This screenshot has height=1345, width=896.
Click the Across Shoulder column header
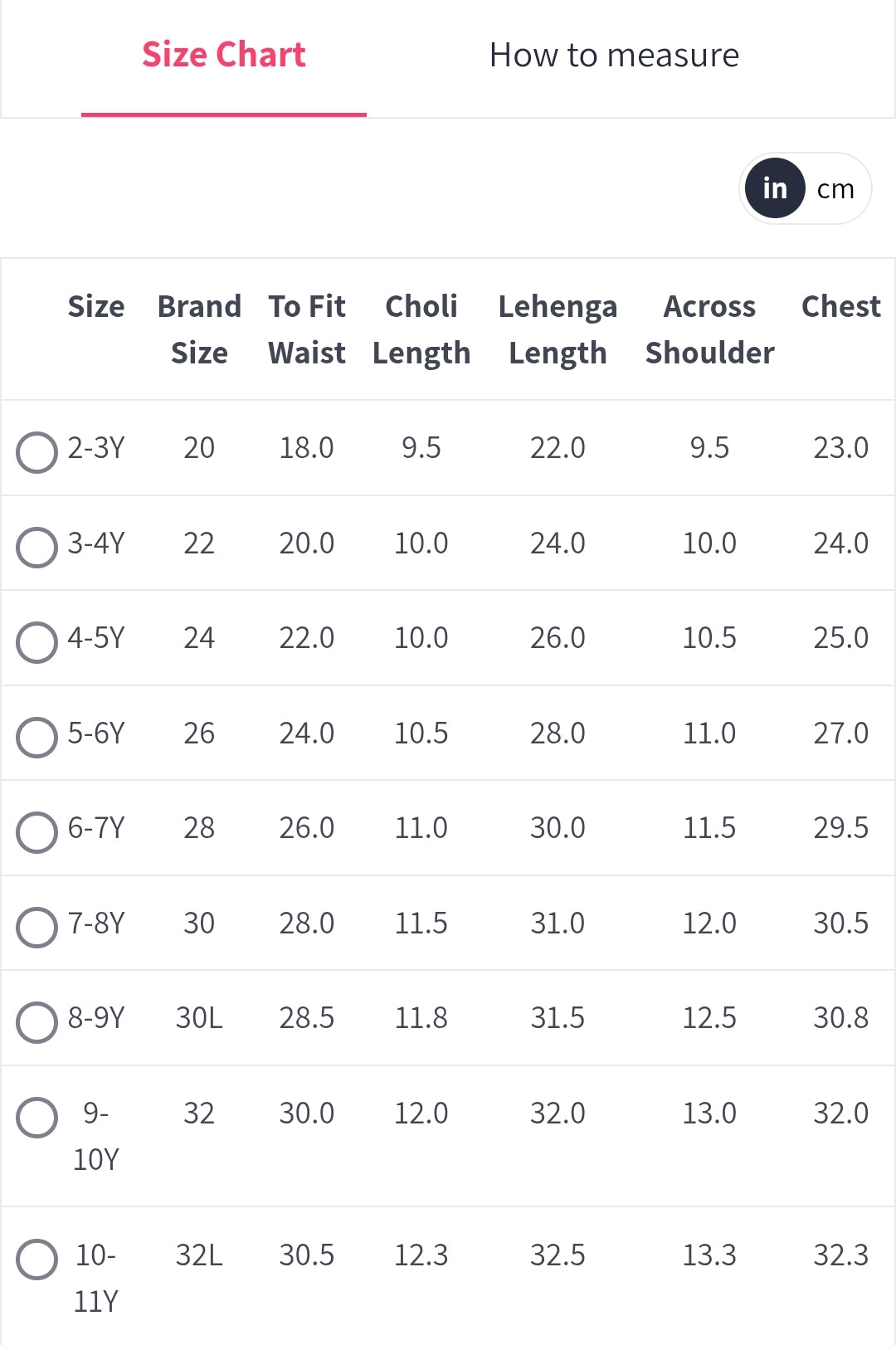tap(709, 329)
